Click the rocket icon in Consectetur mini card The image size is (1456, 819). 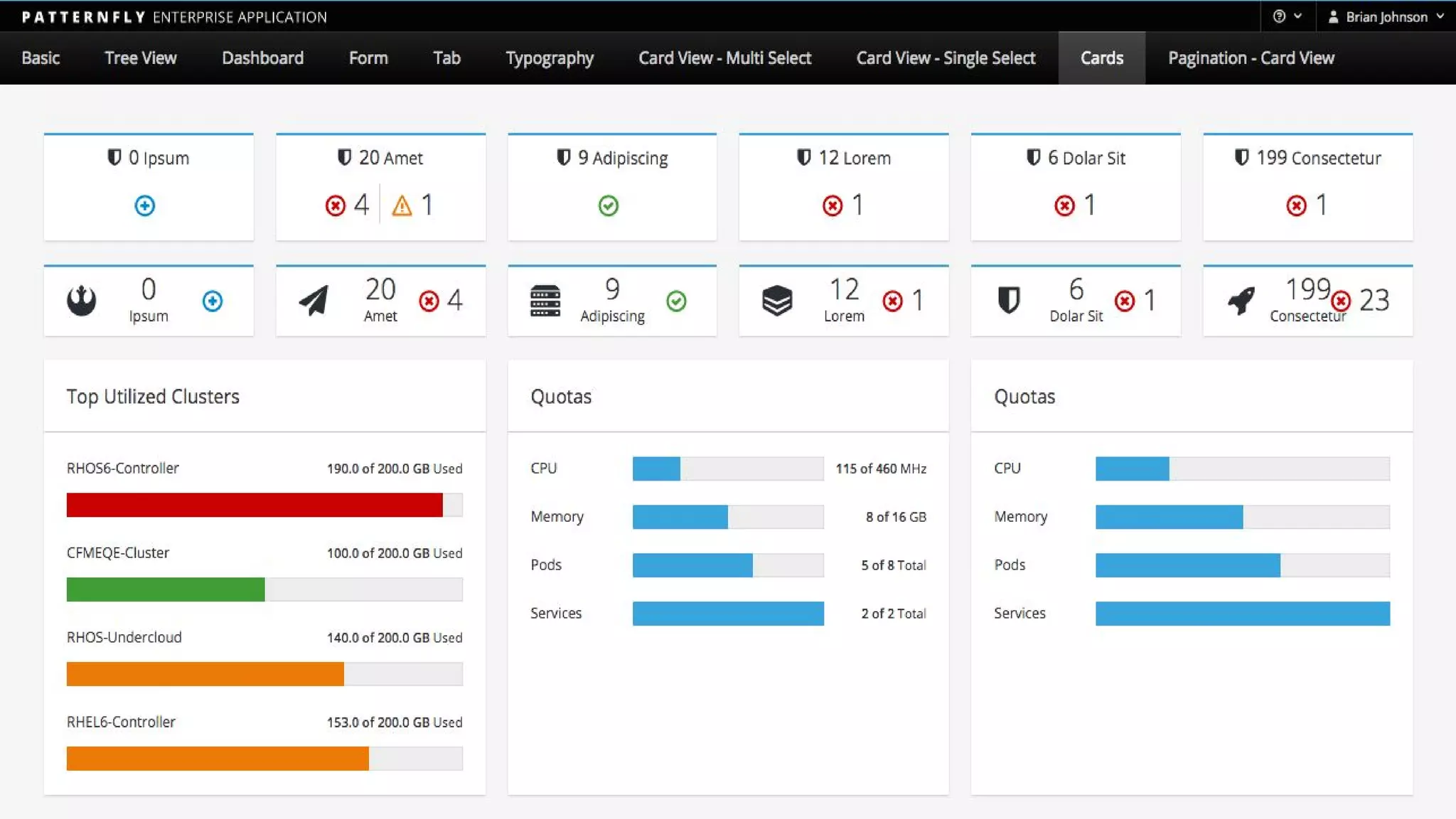(1241, 301)
